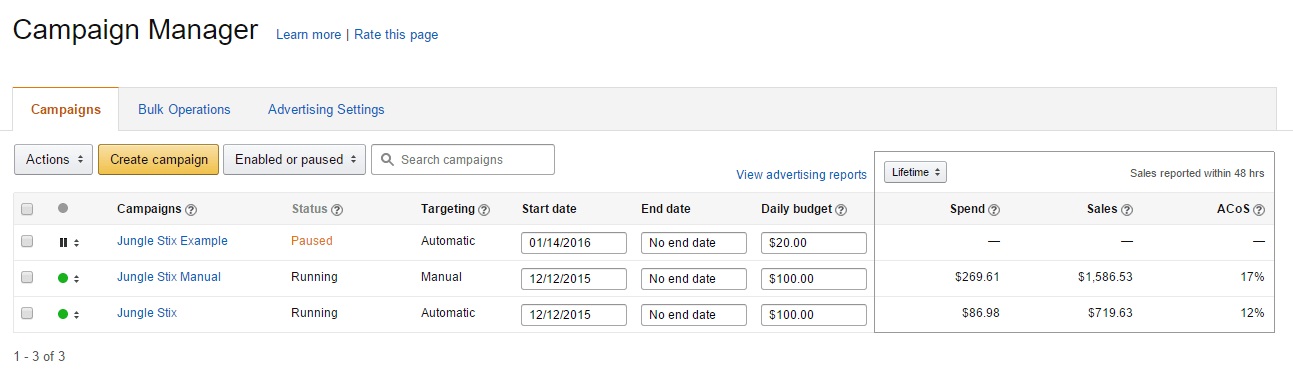Click Manual targeting text for Jungle Stix Manual
This screenshot has width=1293, height=370.
442,277
